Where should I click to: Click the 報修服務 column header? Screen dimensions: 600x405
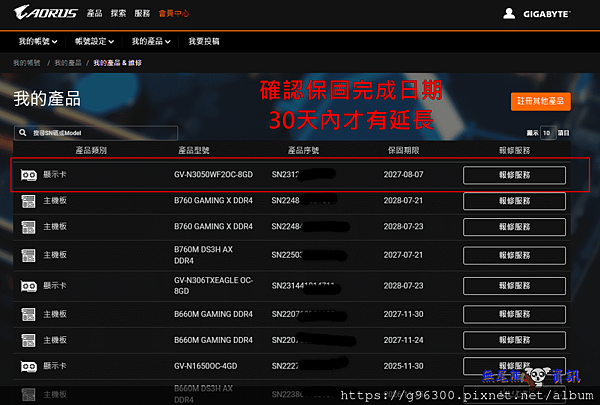[x=514, y=150]
